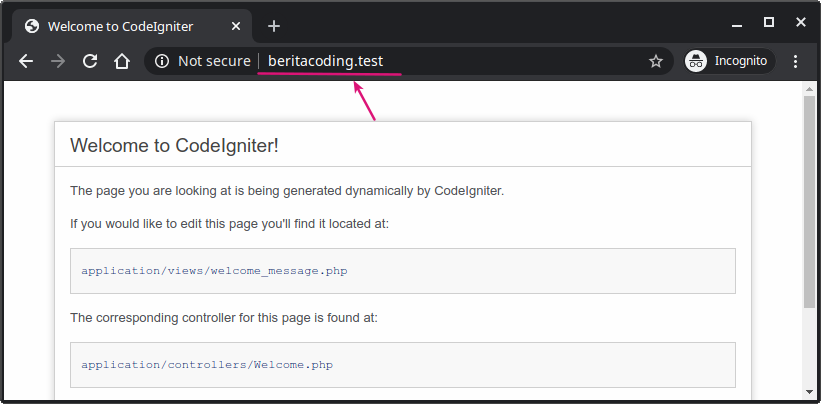Focus the address bar showing beritacoding.test

(450, 61)
